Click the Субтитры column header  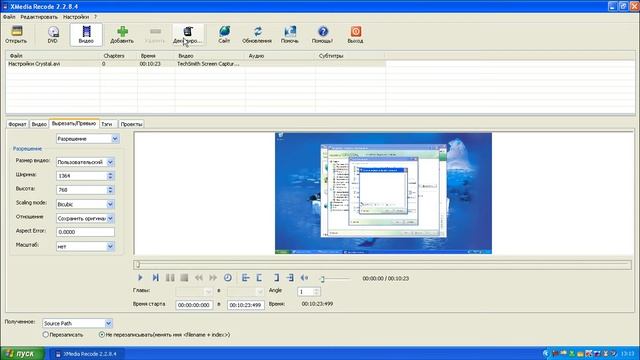tap(351, 56)
